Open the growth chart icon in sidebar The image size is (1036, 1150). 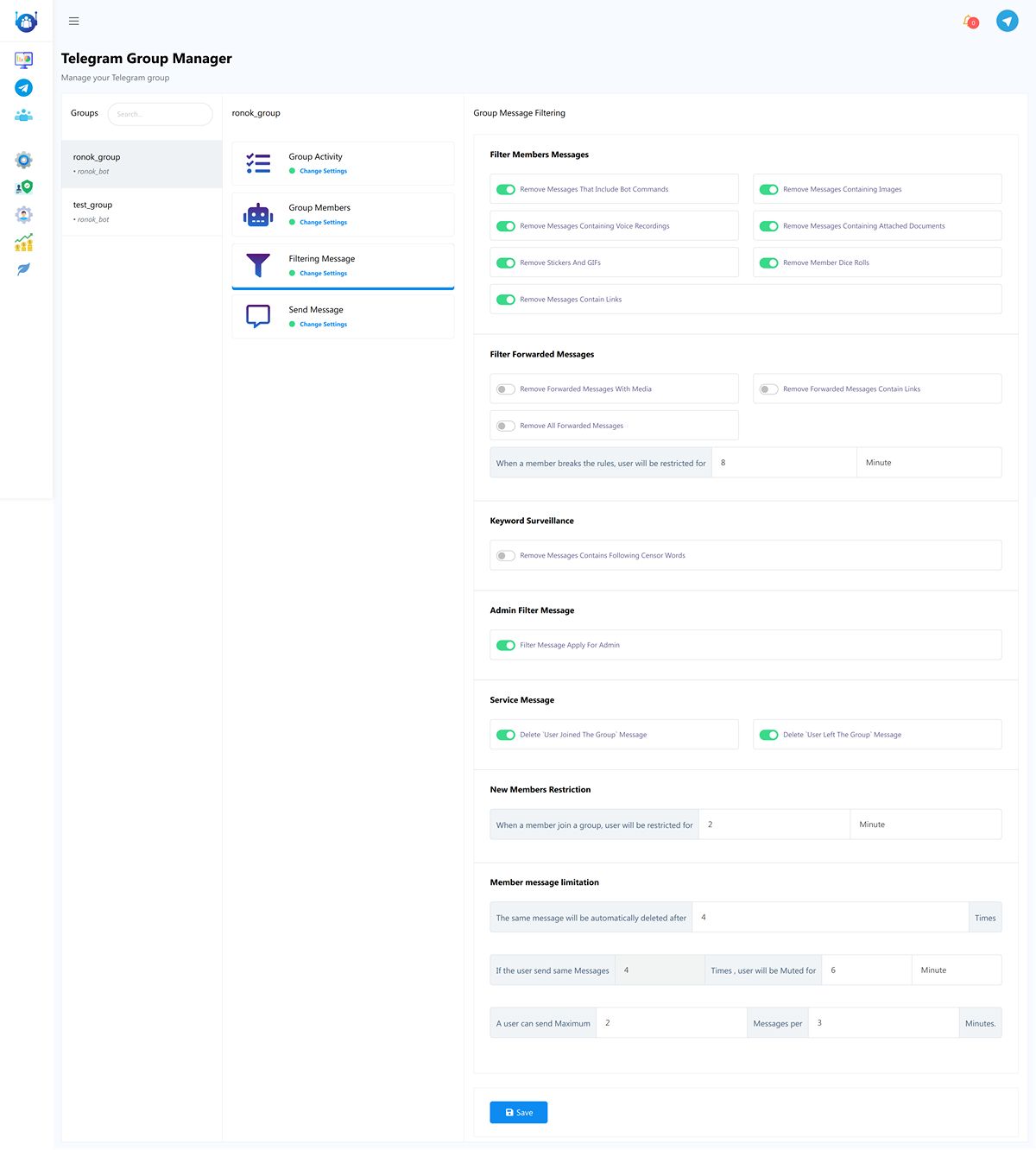click(x=24, y=243)
